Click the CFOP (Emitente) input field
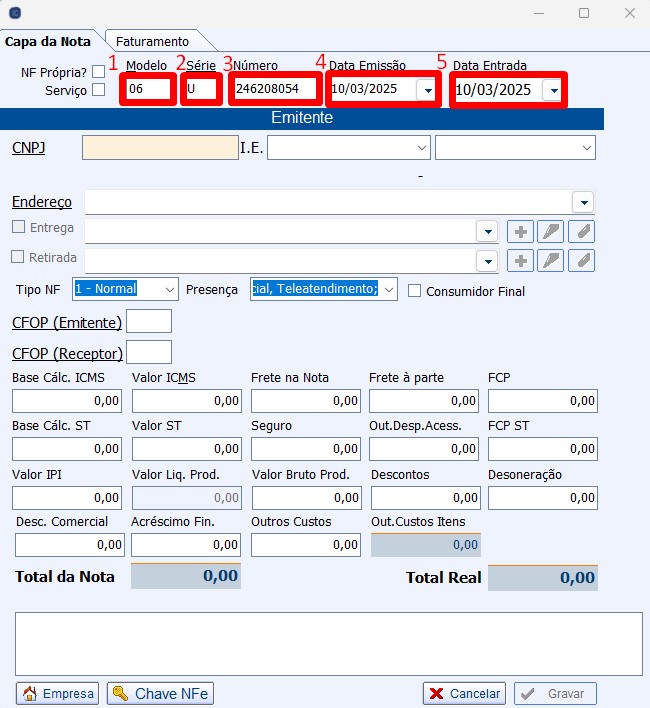 (149, 322)
